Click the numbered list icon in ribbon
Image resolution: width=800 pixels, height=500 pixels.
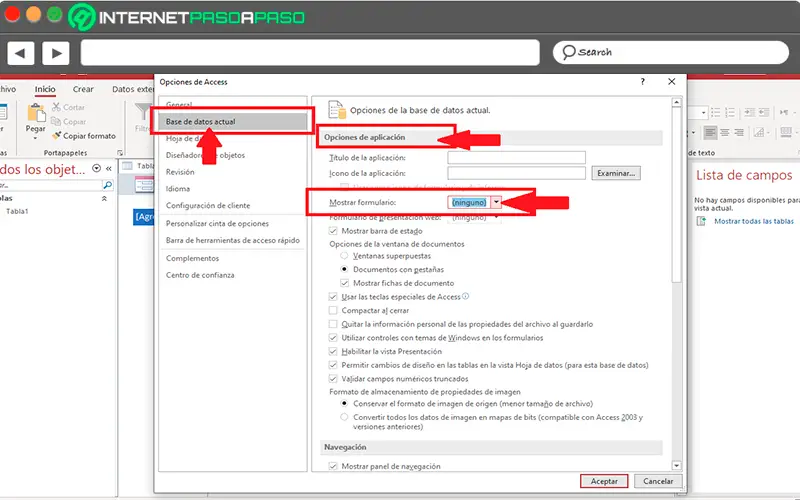[x=730, y=112]
